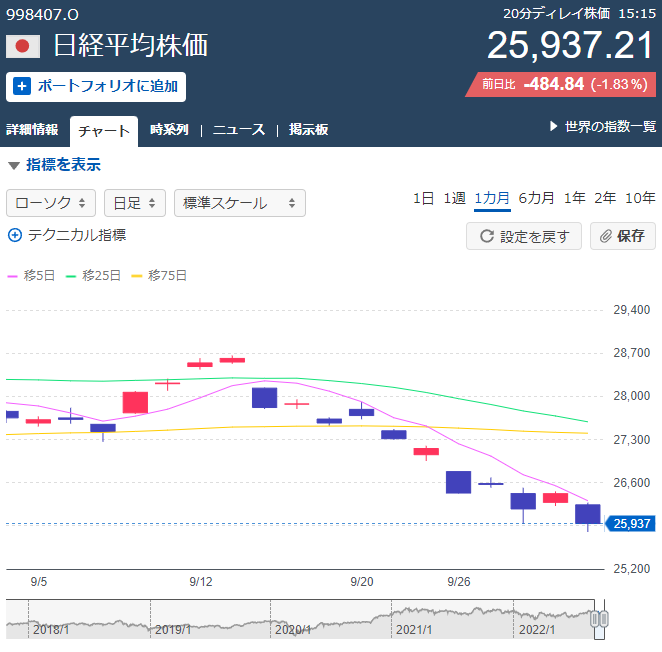The width and height of the screenshot is (662, 652).
Task: Select the 6カ月 time range
Action: 536,198
